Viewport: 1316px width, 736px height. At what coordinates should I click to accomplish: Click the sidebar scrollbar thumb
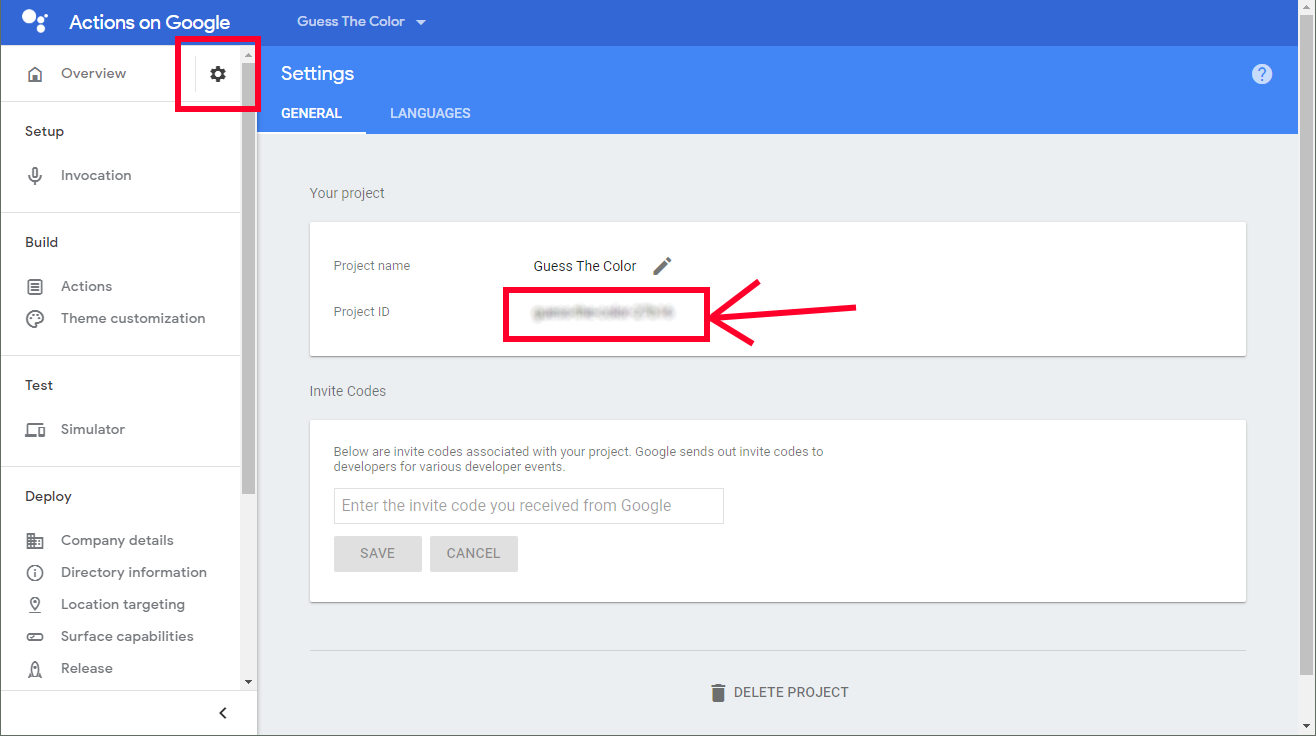tap(248, 280)
